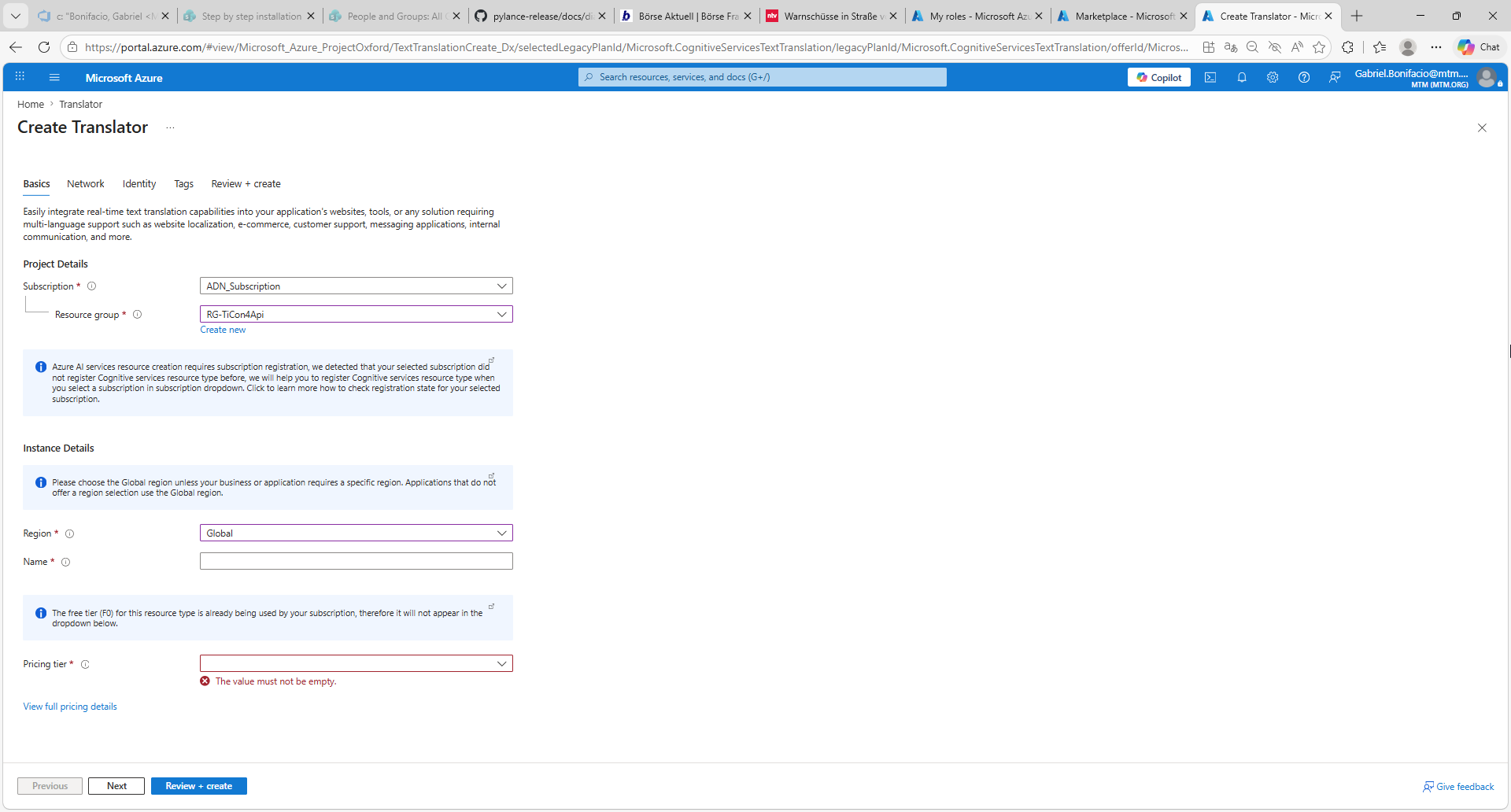Open the Azure hamburger portal menu

pos(54,77)
